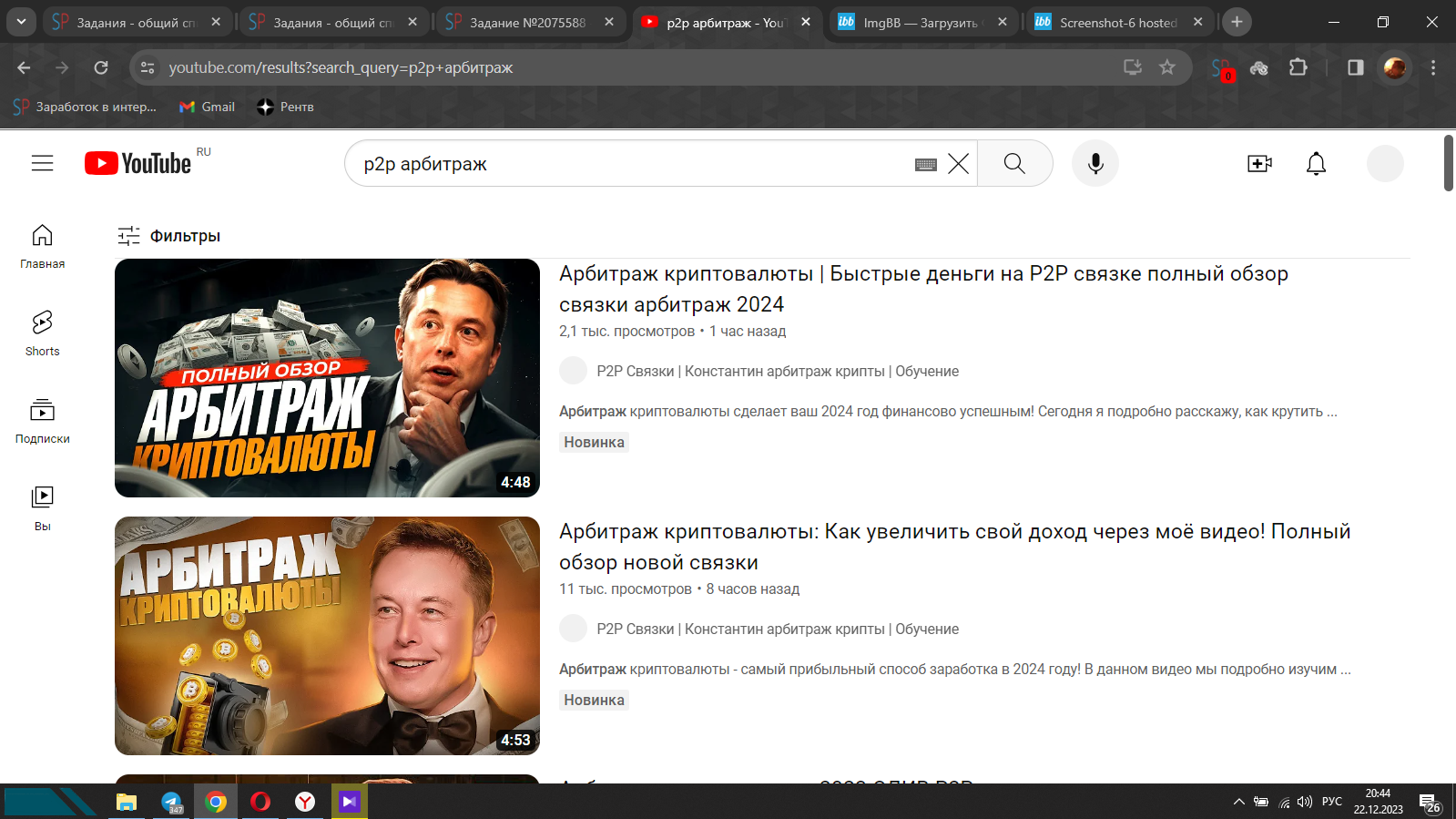This screenshot has height=819, width=1456.
Task: Open the Create video button
Action: pyautogui.click(x=1259, y=163)
